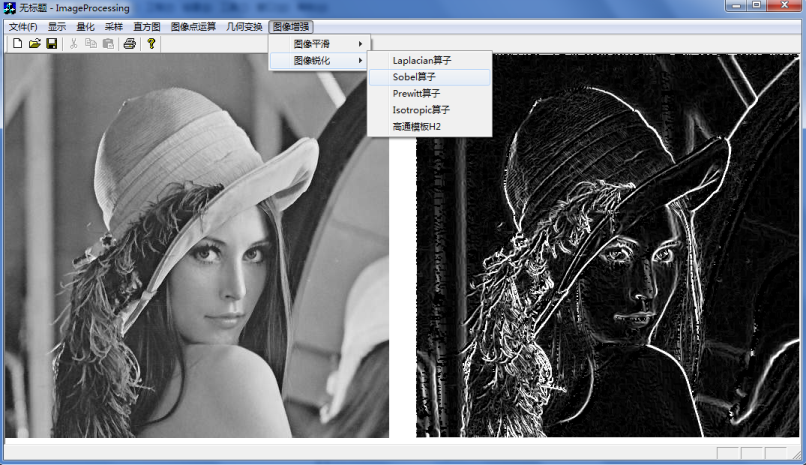Open the 几何变换 menu
This screenshot has height=465, width=806.
(x=244, y=27)
